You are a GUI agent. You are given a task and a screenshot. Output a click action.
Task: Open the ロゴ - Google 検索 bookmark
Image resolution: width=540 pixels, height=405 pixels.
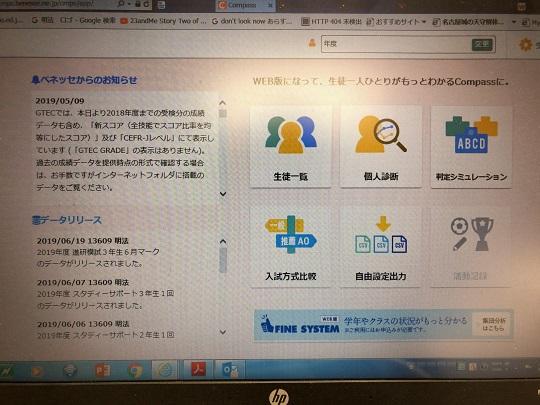[74, 20]
